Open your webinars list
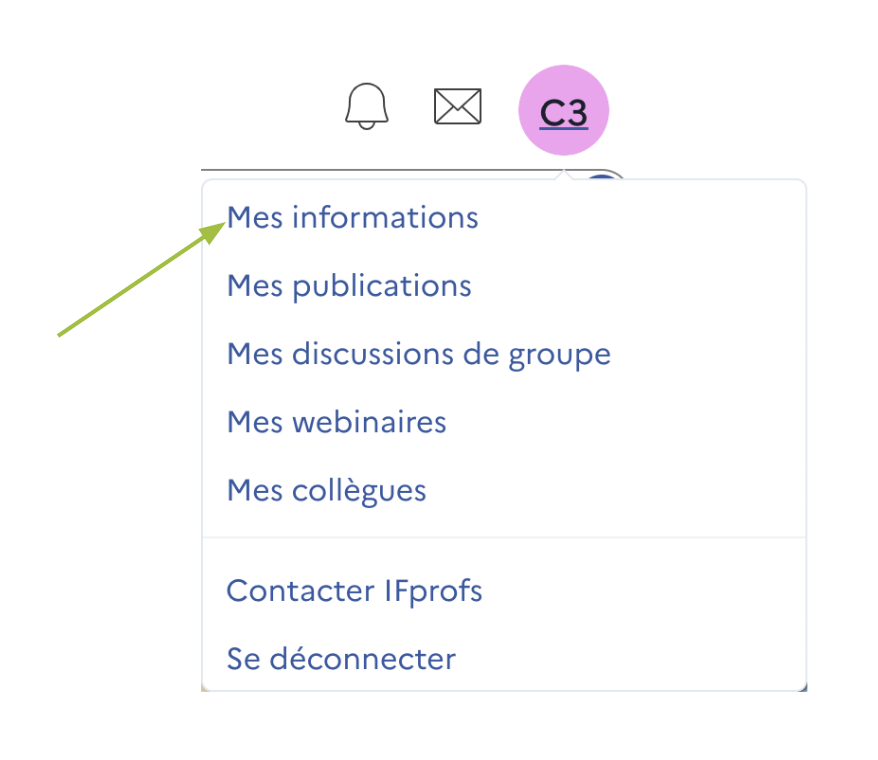878x760 pixels. [x=336, y=422]
